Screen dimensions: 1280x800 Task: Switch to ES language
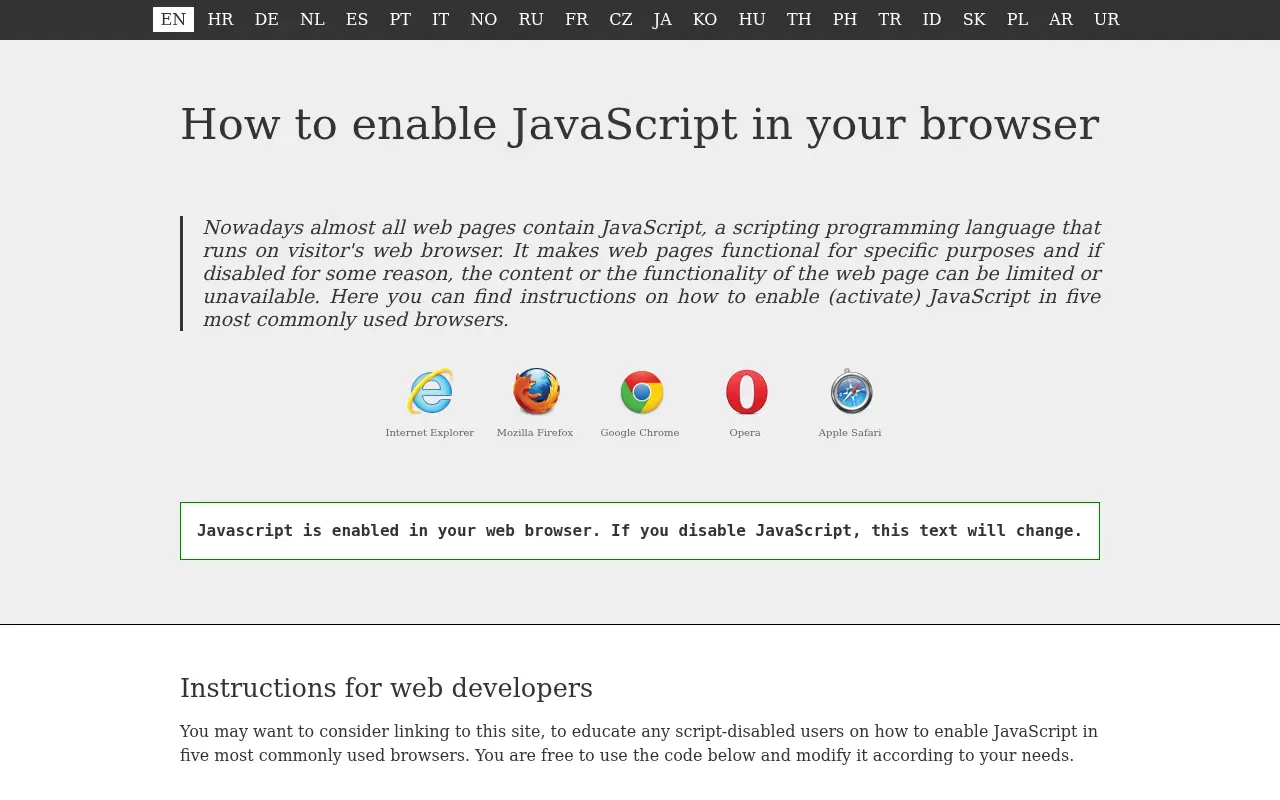pos(357,19)
